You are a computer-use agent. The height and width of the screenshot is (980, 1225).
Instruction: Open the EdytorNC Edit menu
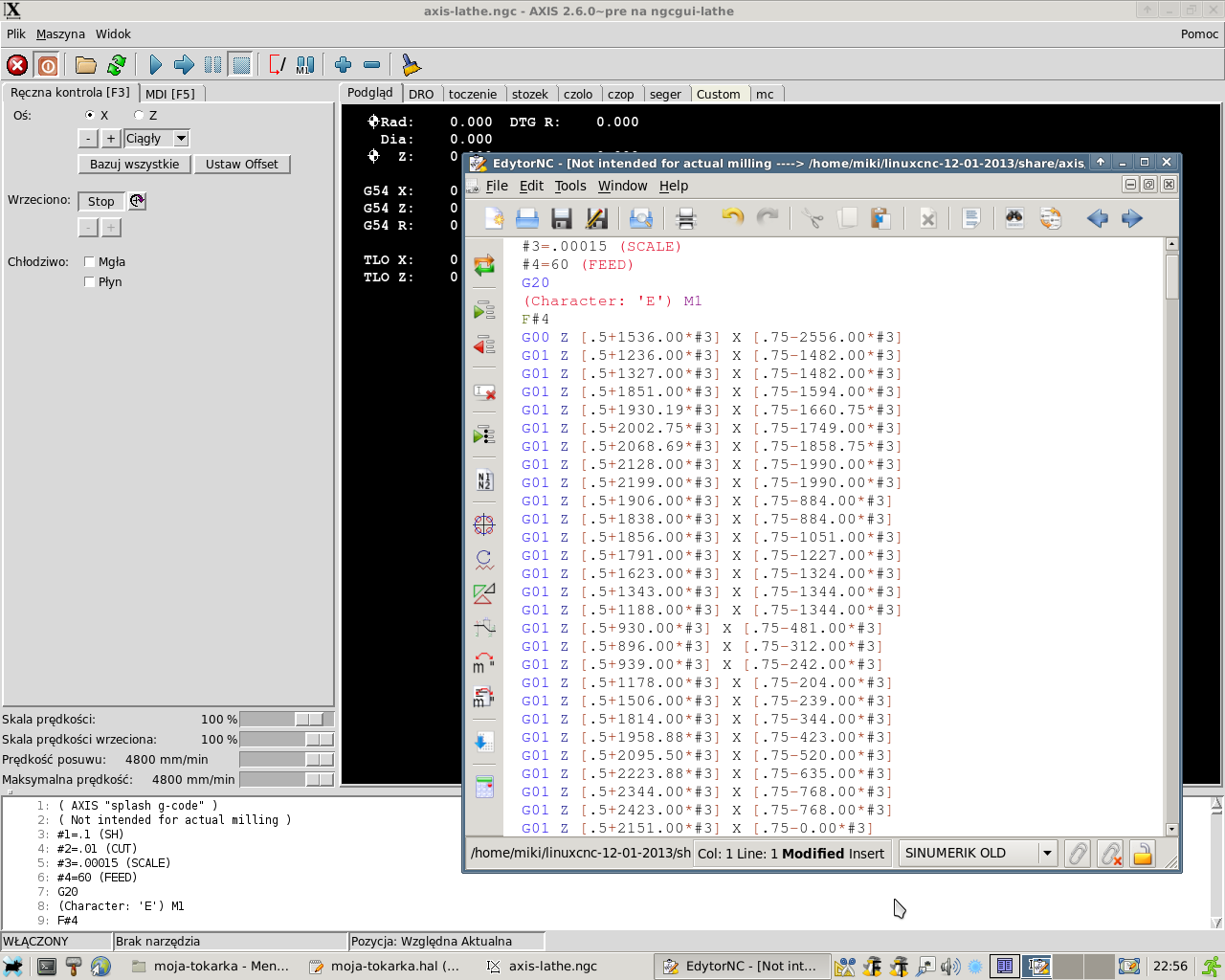[x=531, y=186]
